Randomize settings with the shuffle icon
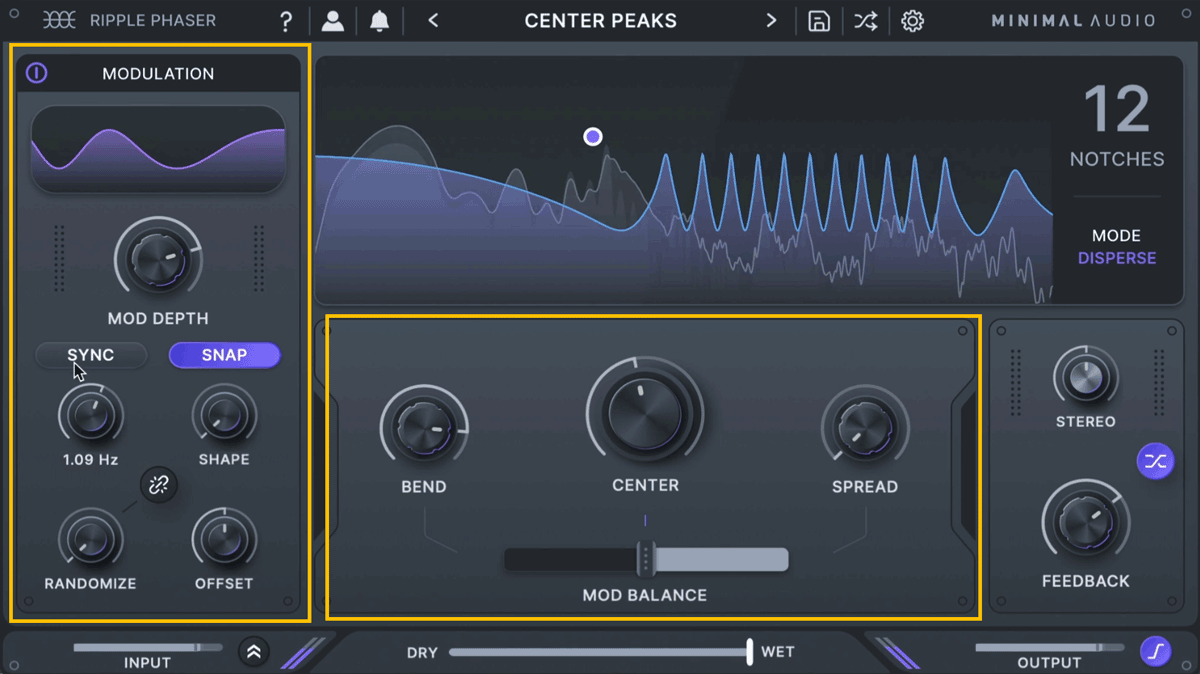The width and height of the screenshot is (1200, 674). click(865, 20)
